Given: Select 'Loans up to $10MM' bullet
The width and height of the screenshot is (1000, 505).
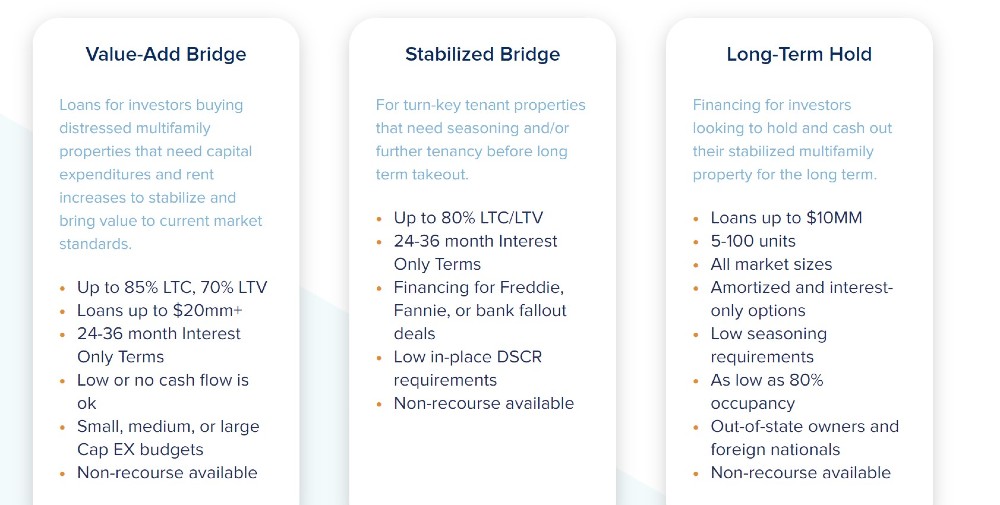Looking at the screenshot, I should tap(786, 218).
